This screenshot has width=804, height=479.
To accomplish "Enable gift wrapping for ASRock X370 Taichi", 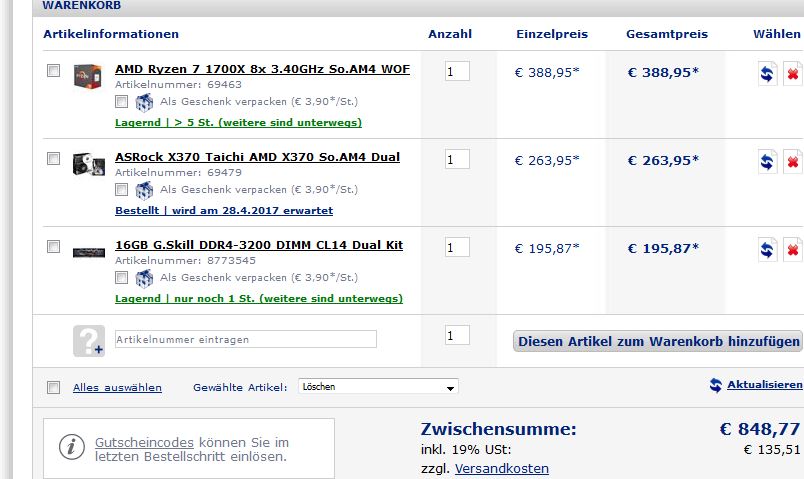I will click(x=122, y=190).
